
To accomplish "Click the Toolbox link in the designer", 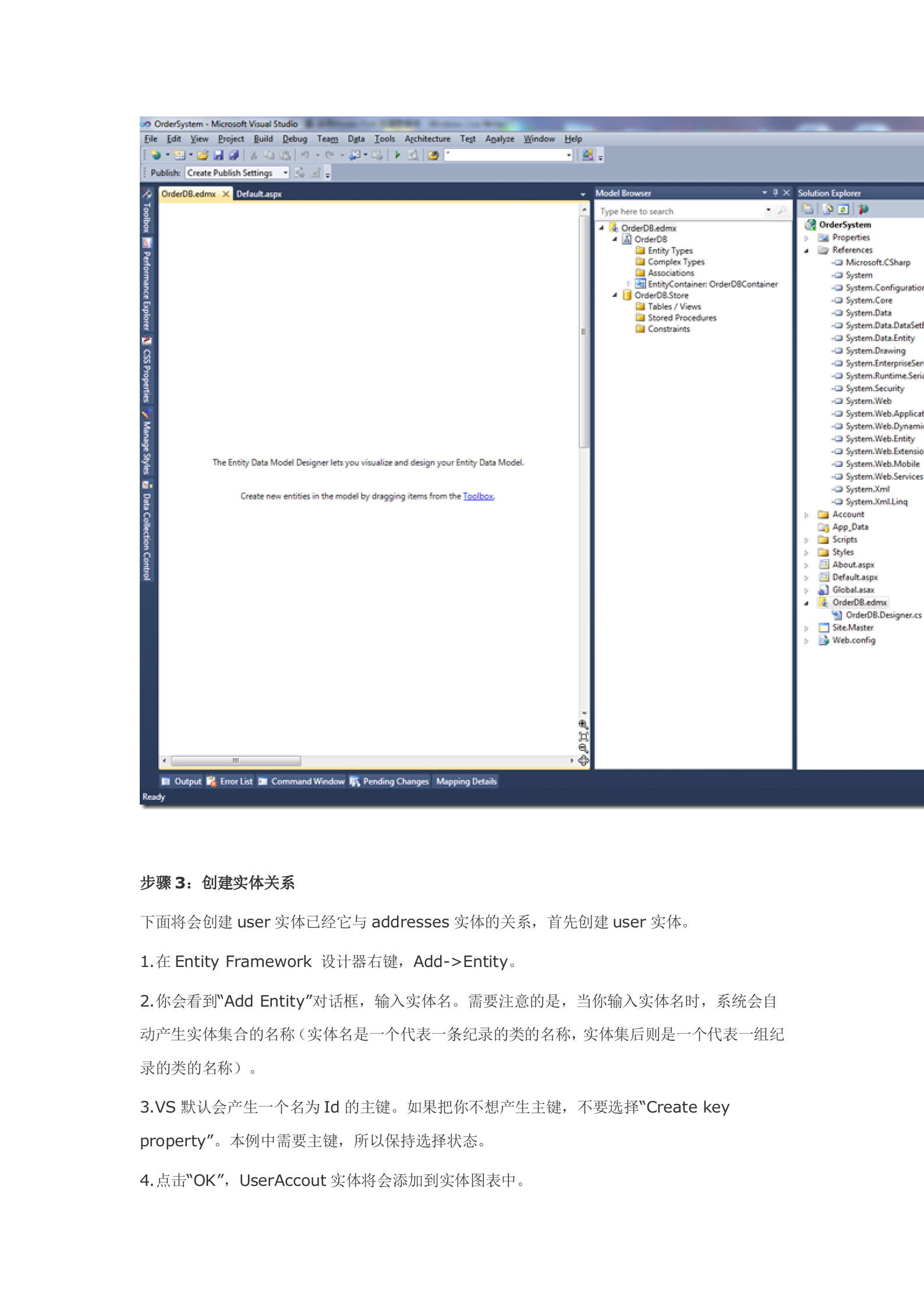I will pos(478,496).
